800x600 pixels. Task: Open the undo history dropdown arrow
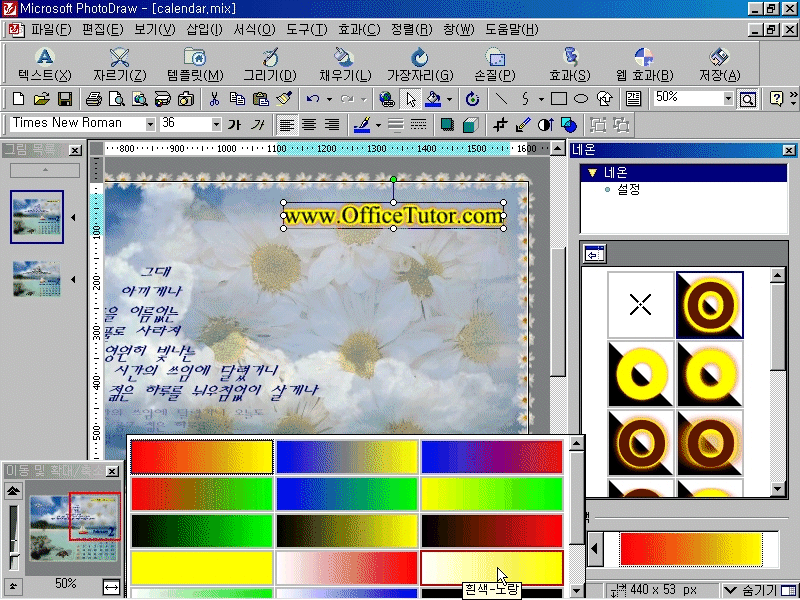point(329,98)
